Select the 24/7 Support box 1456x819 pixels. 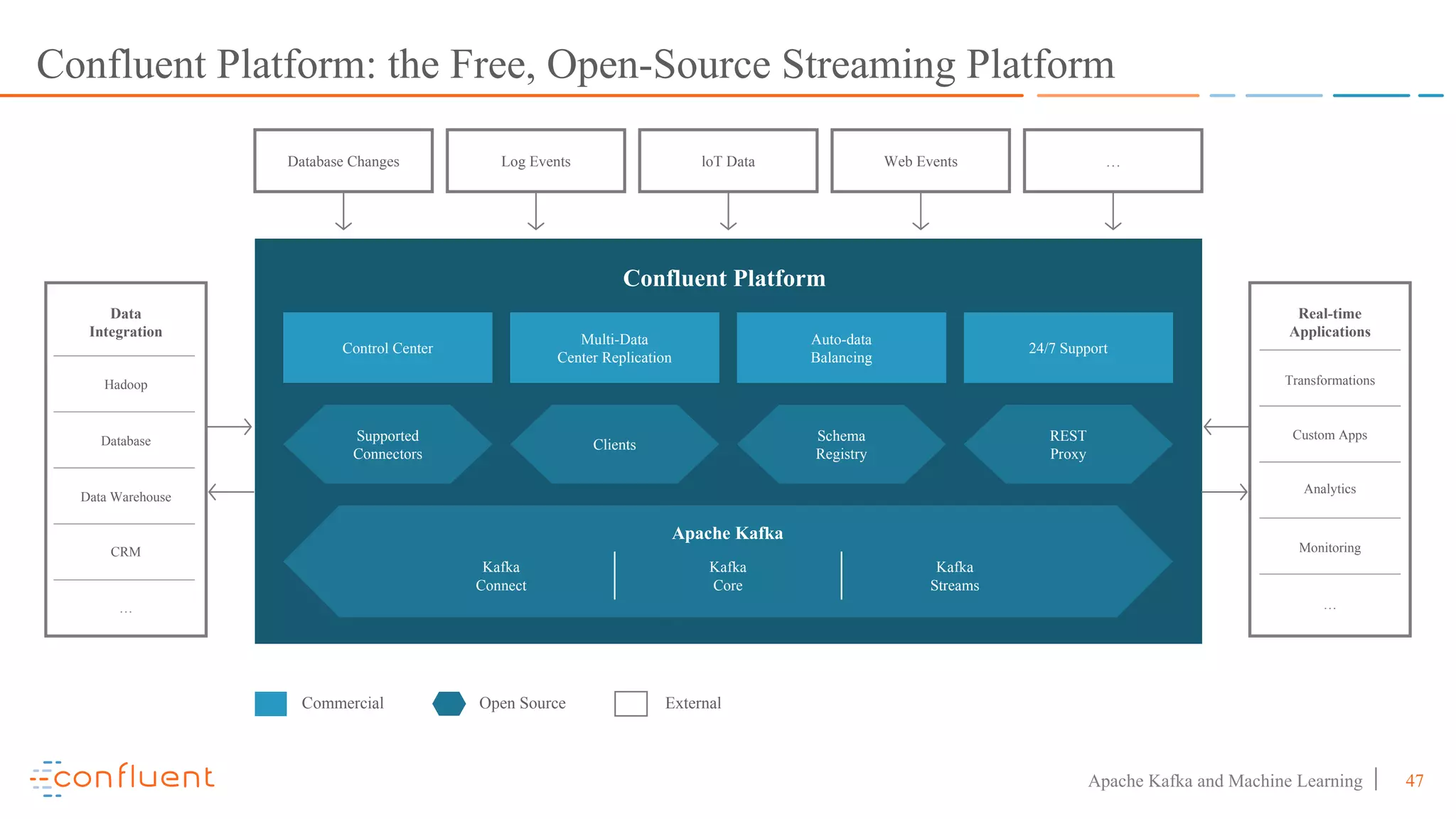pyautogui.click(x=1068, y=348)
